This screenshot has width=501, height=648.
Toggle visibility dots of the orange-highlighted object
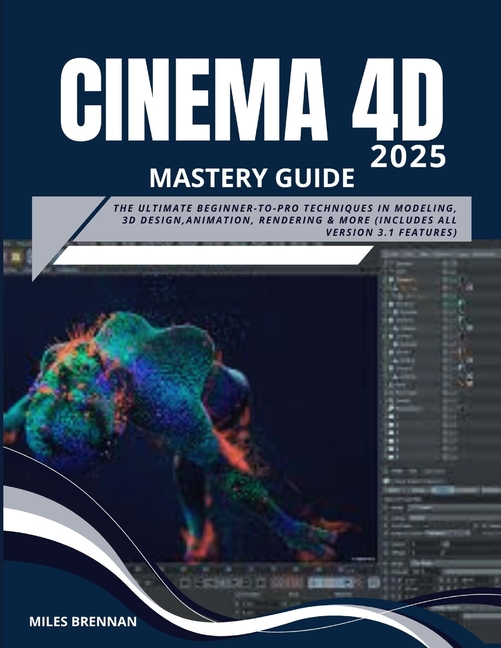[449, 280]
